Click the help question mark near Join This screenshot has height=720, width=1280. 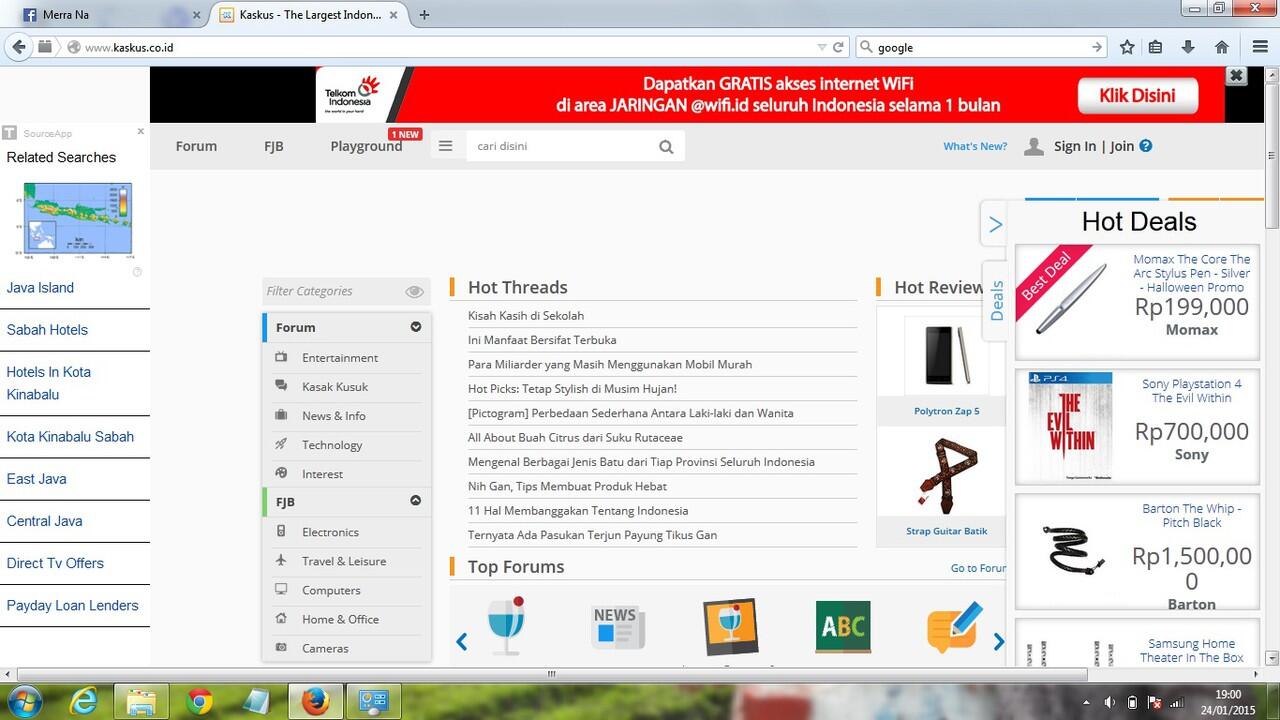click(1146, 145)
